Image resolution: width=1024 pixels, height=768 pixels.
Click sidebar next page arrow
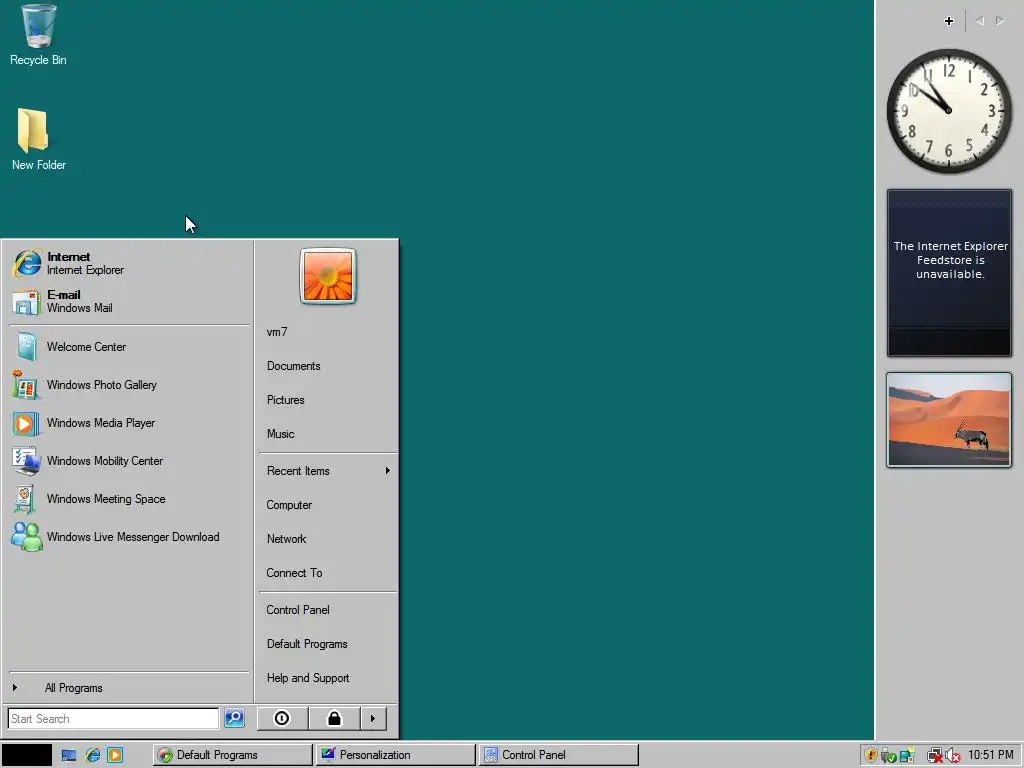1000,21
